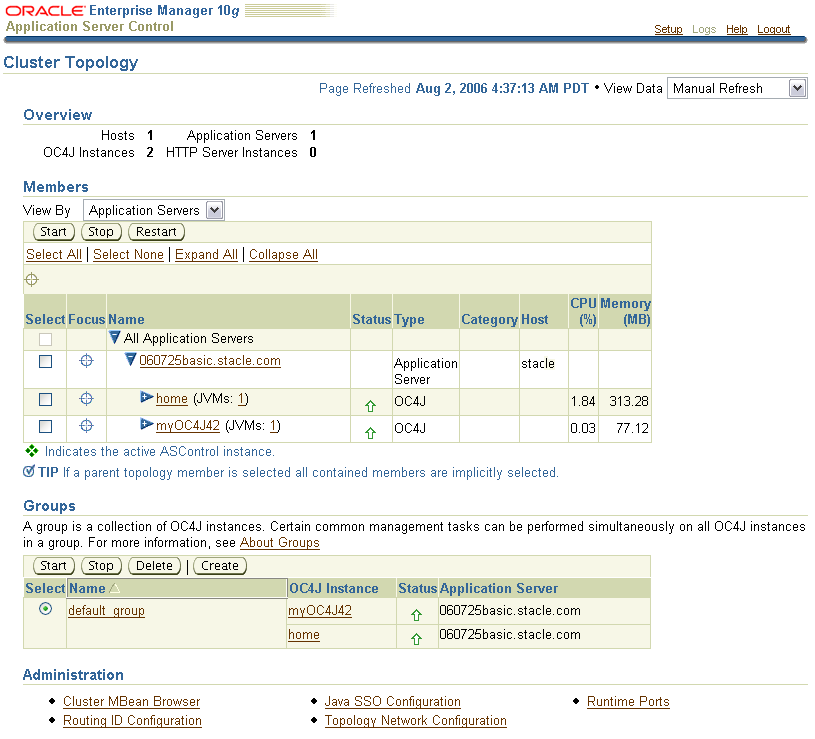Collapse the All Application Servers tree node
Image resolution: width=815 pixels, height=739 pixels.
115,338
